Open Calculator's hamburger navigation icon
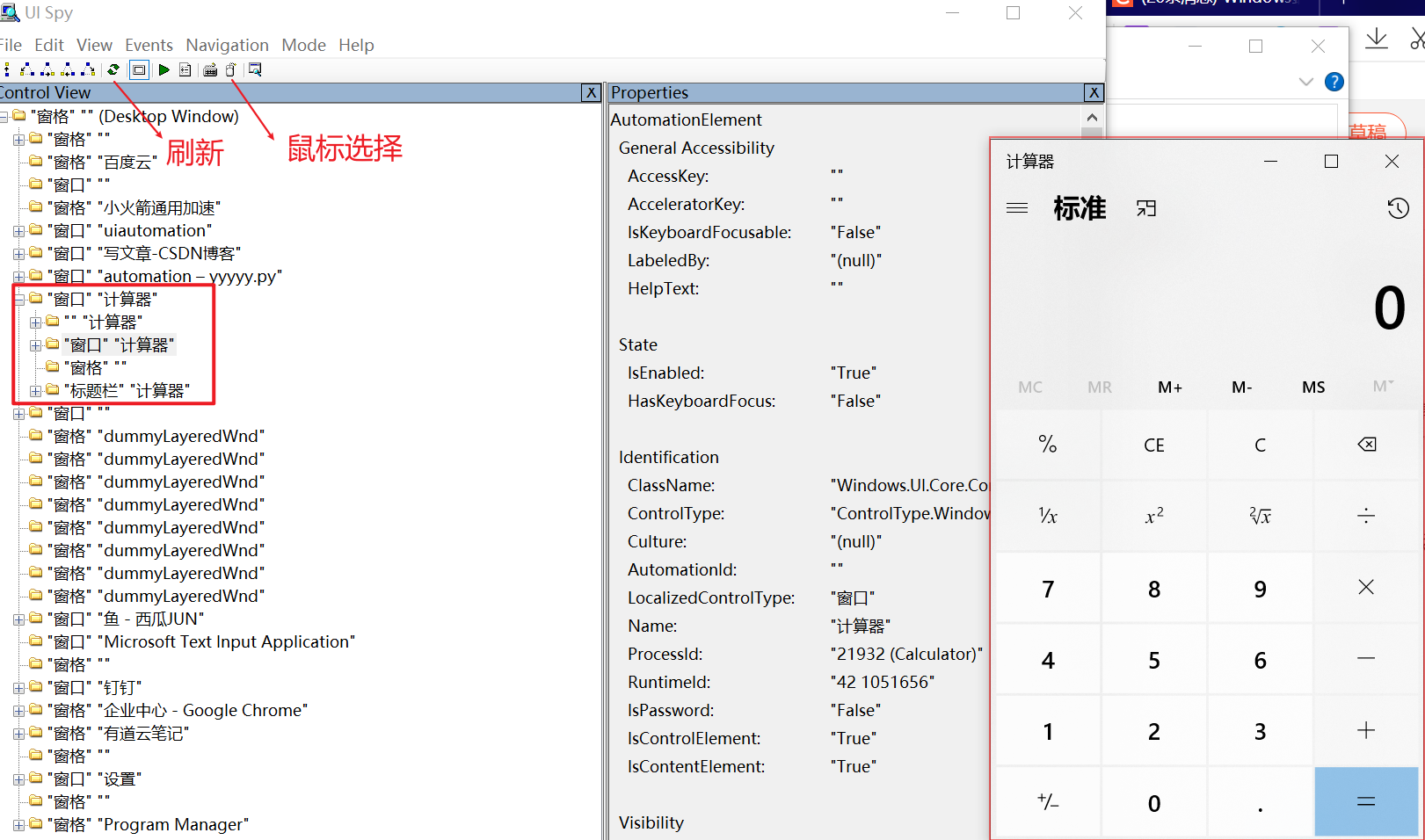The image size is (1425, 840). click(1017, 208)
